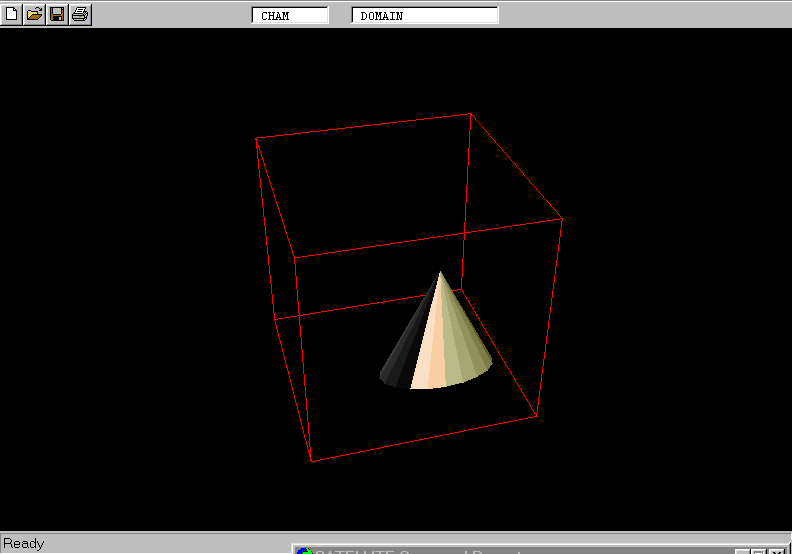The height and width of the screenshot is (554, 792).
Task: Select the DOMAIN text field
Action: pyautogui.click(x=425, y=16)
